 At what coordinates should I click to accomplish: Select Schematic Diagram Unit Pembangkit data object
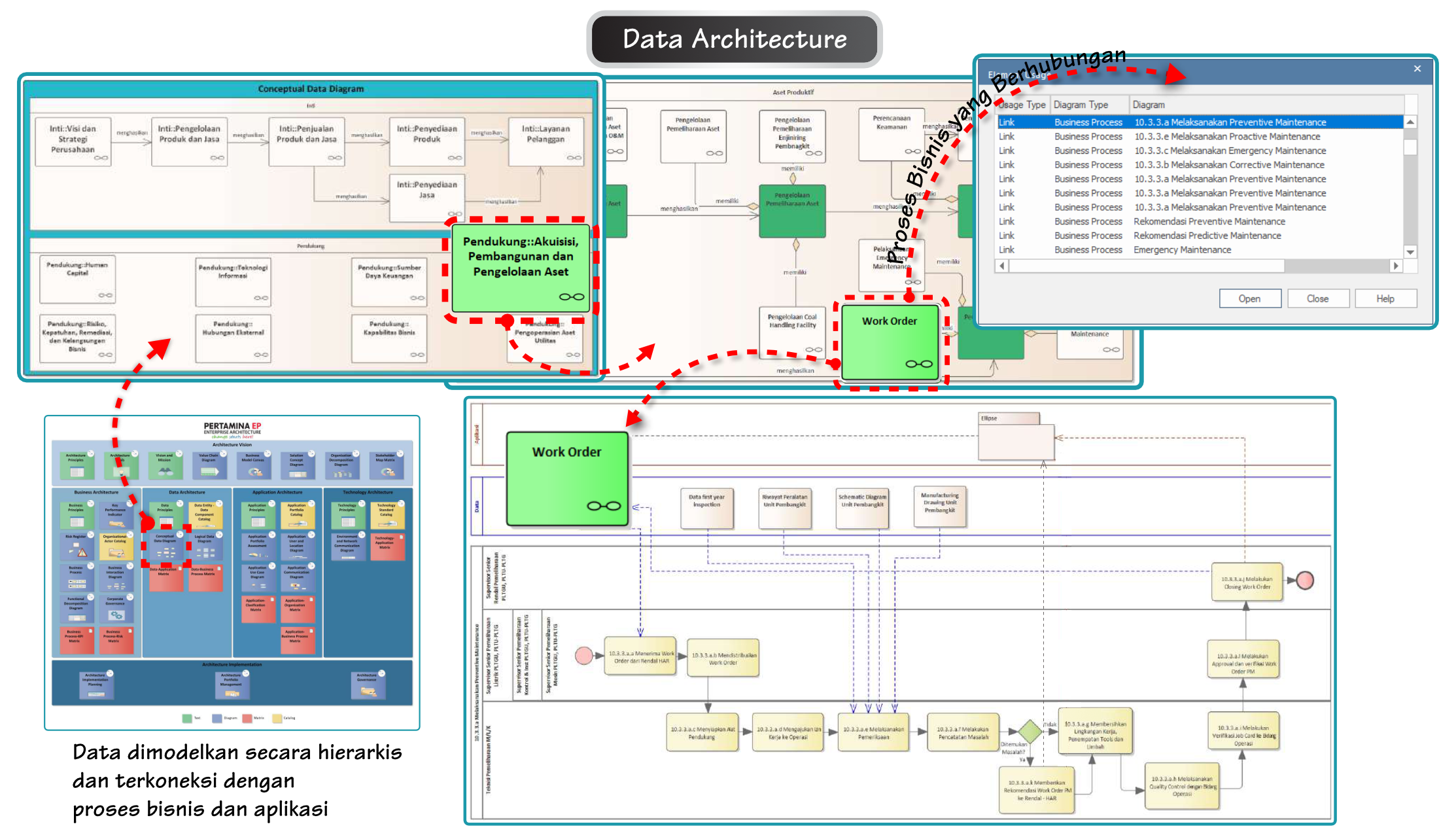click(x=863, y=507)
